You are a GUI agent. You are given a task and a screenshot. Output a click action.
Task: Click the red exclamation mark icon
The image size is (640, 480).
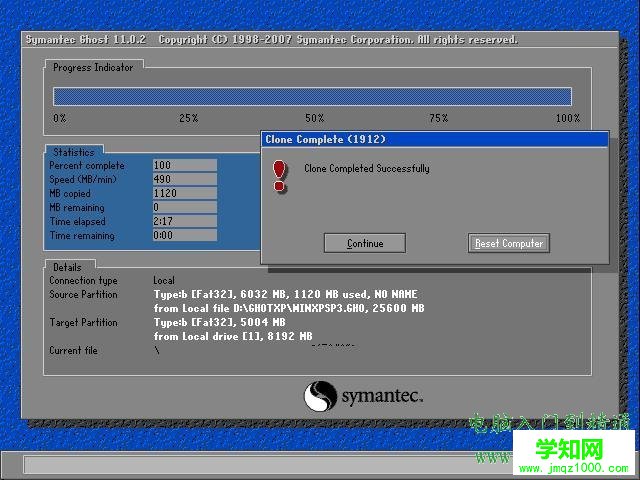279,175
